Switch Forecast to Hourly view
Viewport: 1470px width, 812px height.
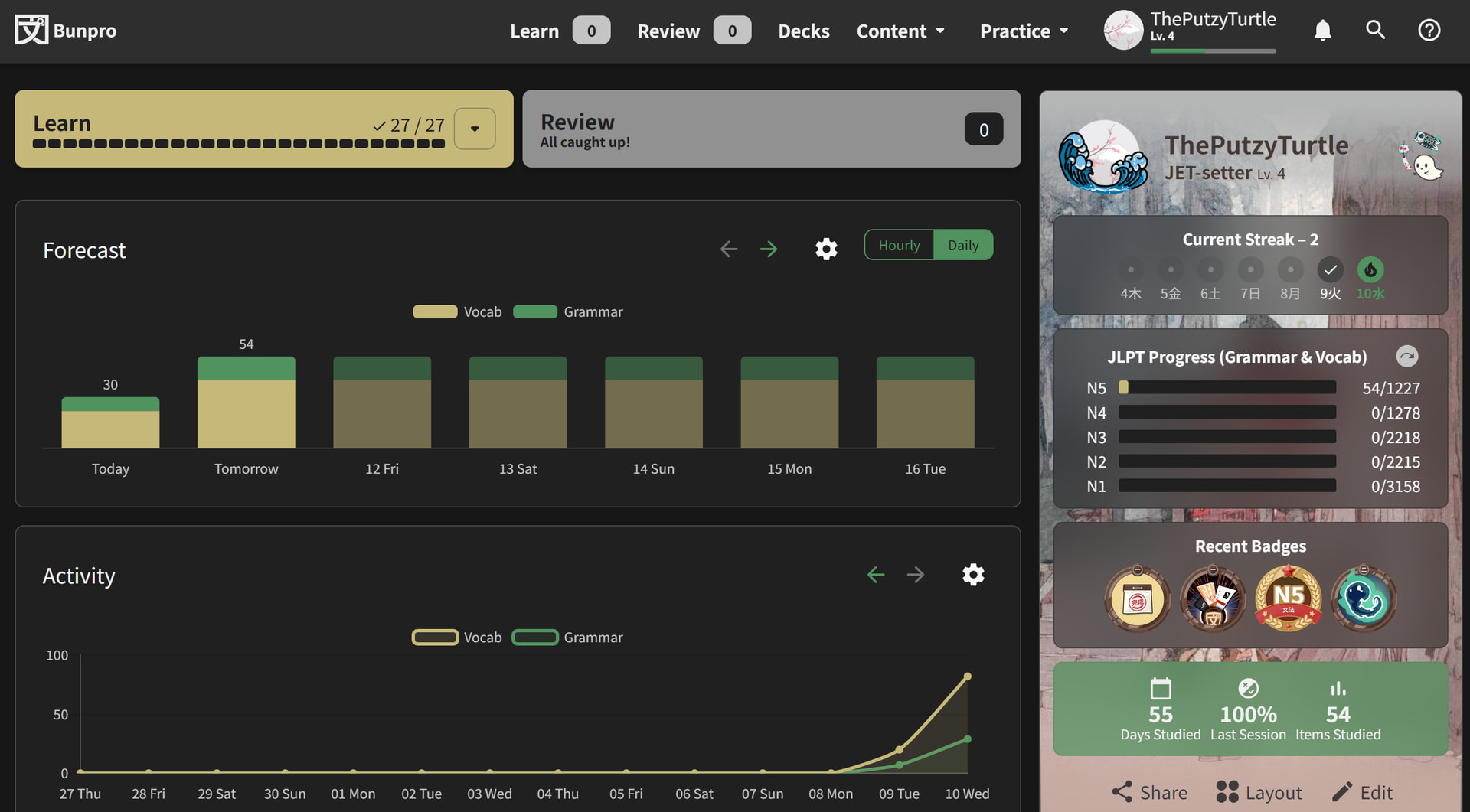click(x=899, y=245)
